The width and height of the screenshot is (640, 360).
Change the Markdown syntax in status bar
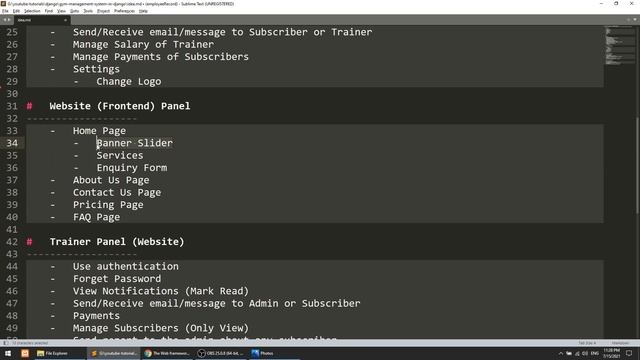tap(620, 343)
